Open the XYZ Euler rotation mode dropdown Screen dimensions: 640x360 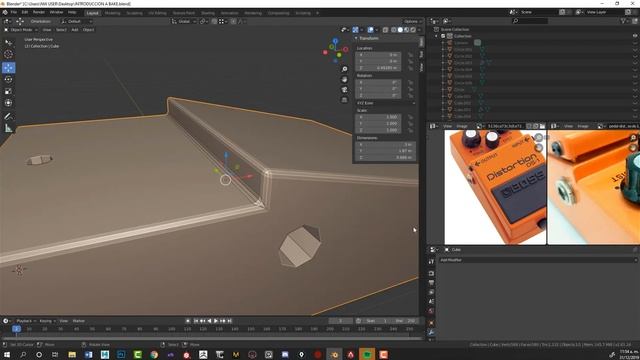[386, 103]
